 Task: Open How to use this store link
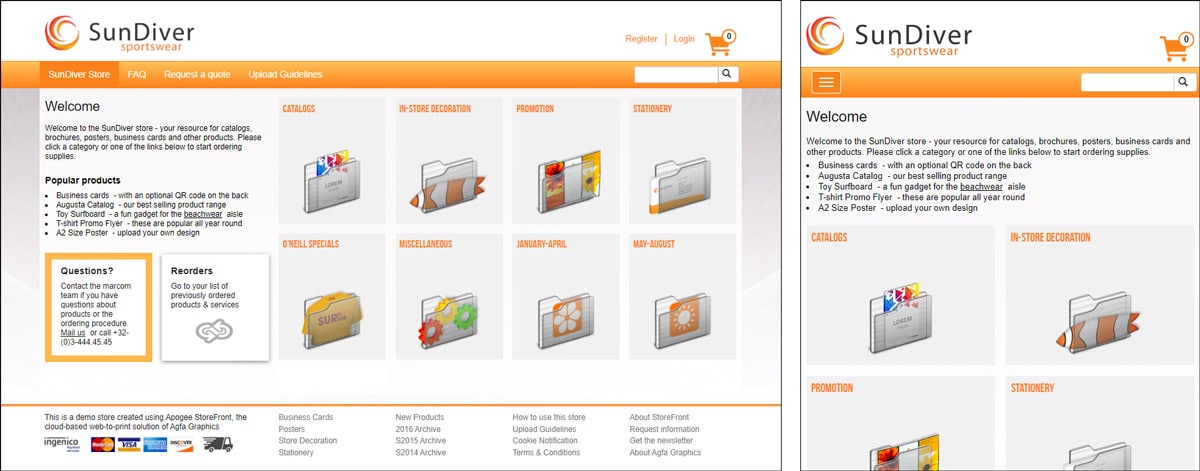click(x=549, y=417)
